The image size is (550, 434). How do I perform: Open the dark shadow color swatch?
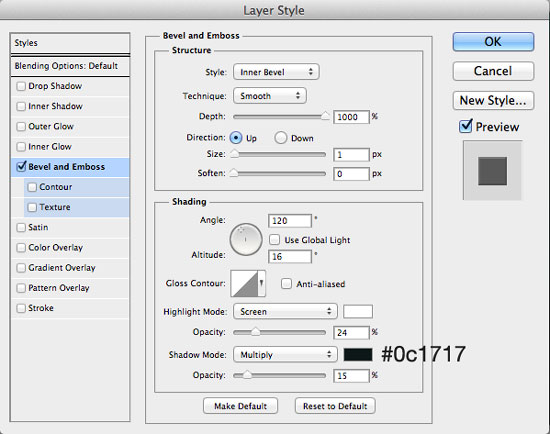[x=358, y=355]
